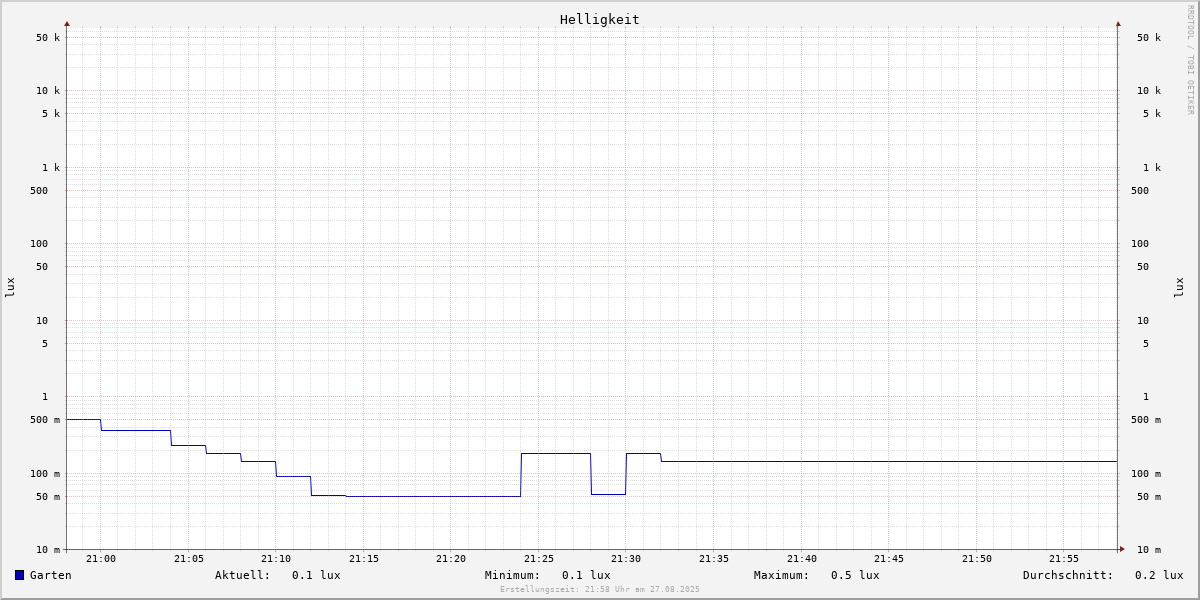Click the "21:35" time axis label

(714, 559)
